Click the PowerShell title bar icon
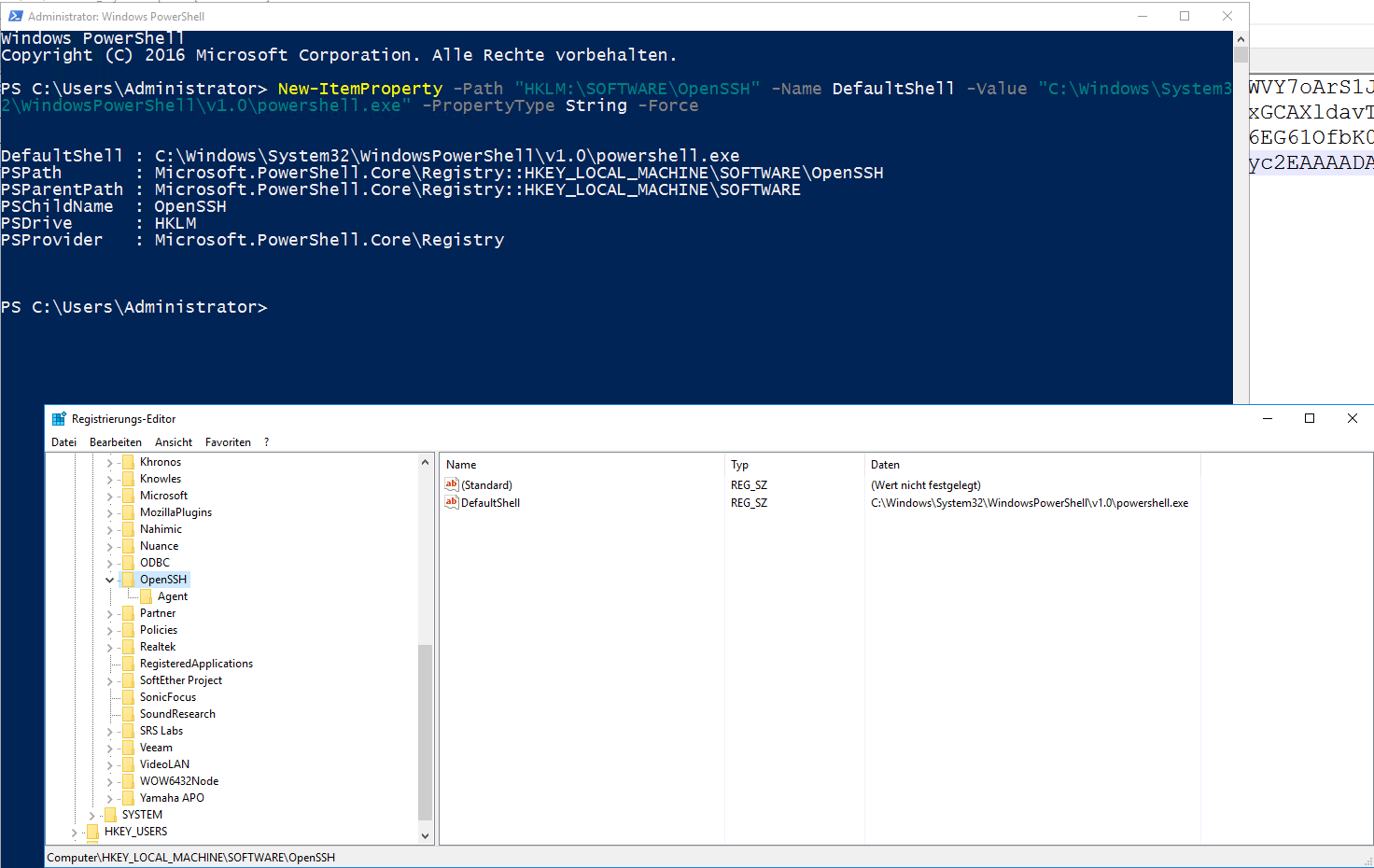 15,16
